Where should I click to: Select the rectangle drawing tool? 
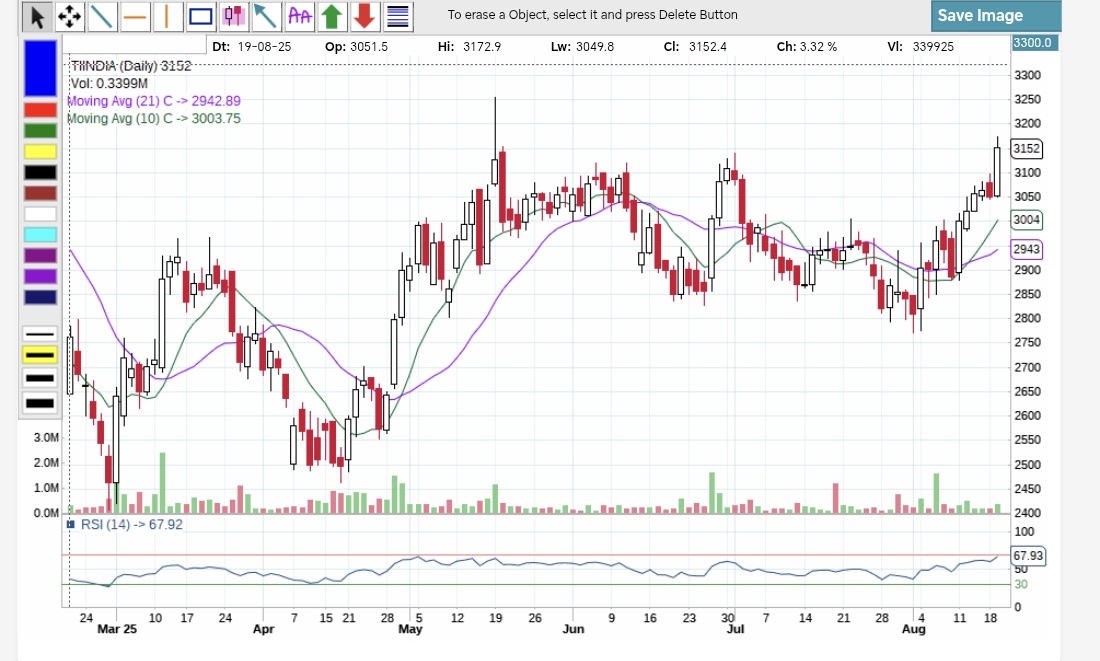coord(200,17)
